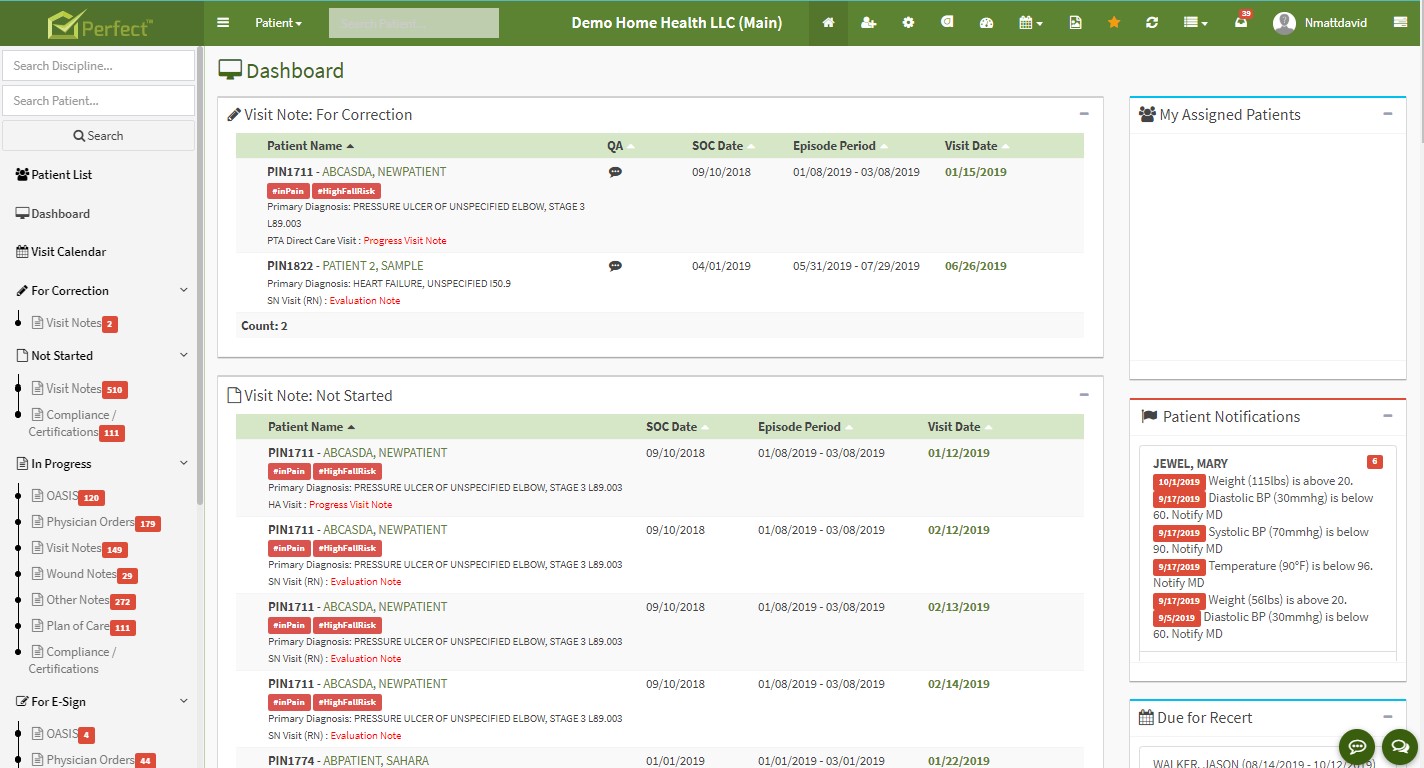The height and width of the screenshot is (768, 1424).
Task: Collapse the Not Started sidebar section
Action: [183, 356]
